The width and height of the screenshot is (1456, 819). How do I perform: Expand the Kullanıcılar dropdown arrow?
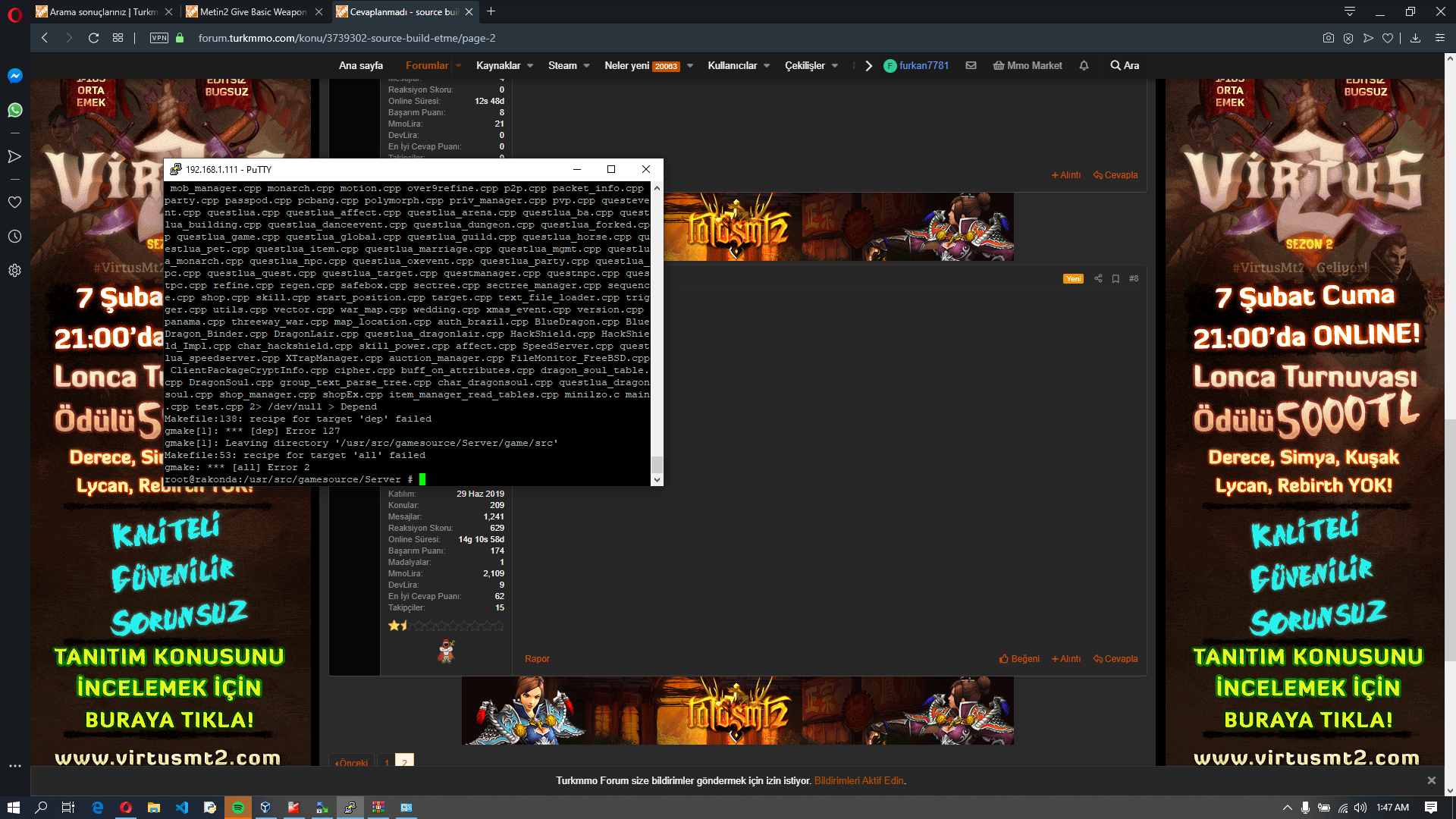point(767,65)
